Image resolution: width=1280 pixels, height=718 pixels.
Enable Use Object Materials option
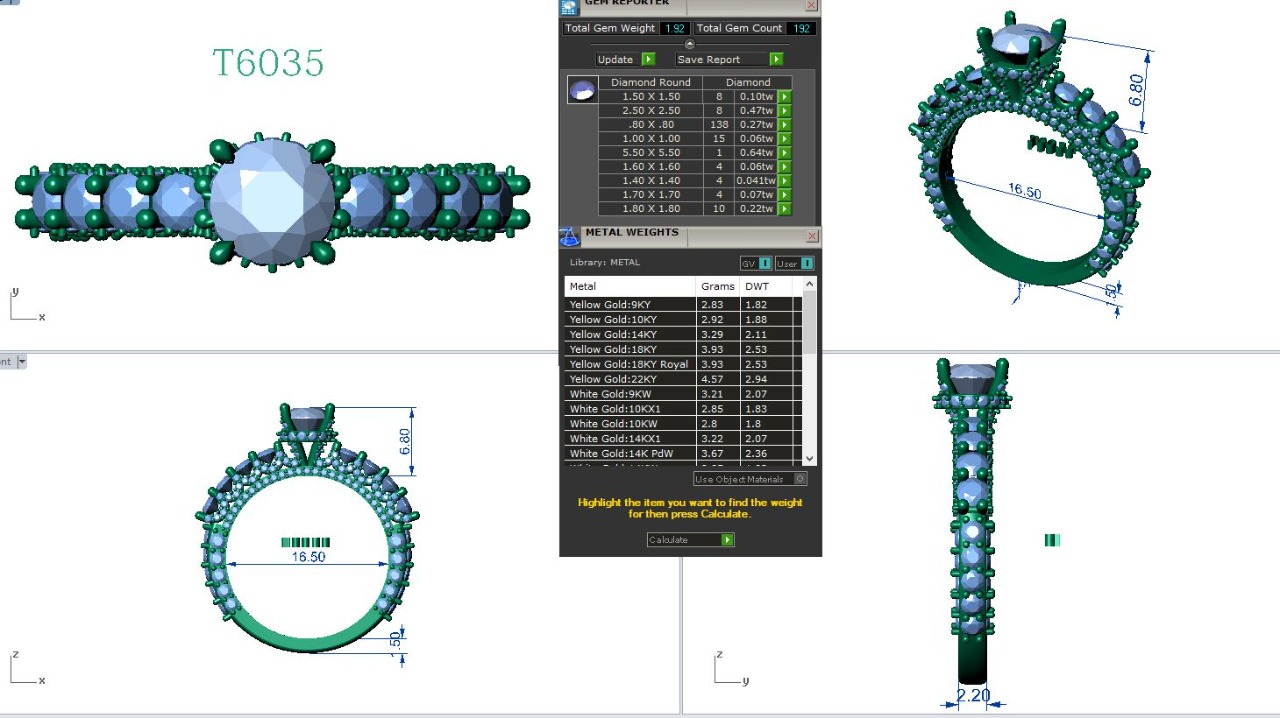click(800, 479)
